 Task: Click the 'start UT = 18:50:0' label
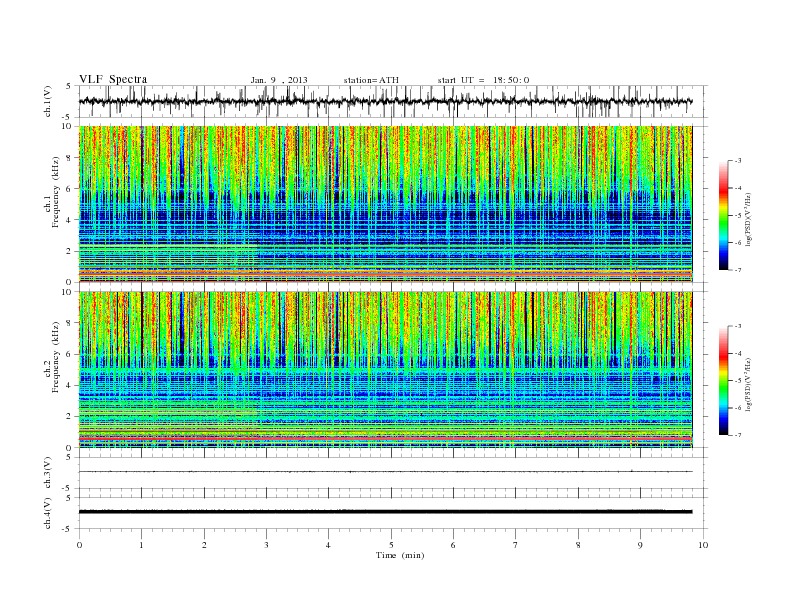(x=483, y=80)
